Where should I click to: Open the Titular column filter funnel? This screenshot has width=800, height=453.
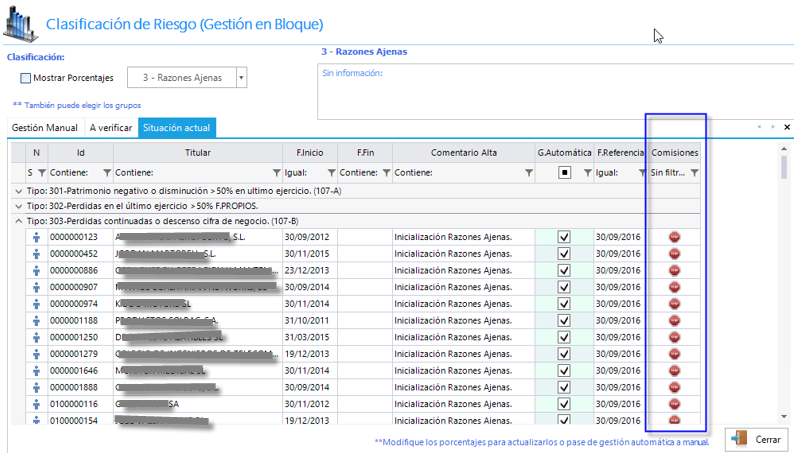[277, 173]
